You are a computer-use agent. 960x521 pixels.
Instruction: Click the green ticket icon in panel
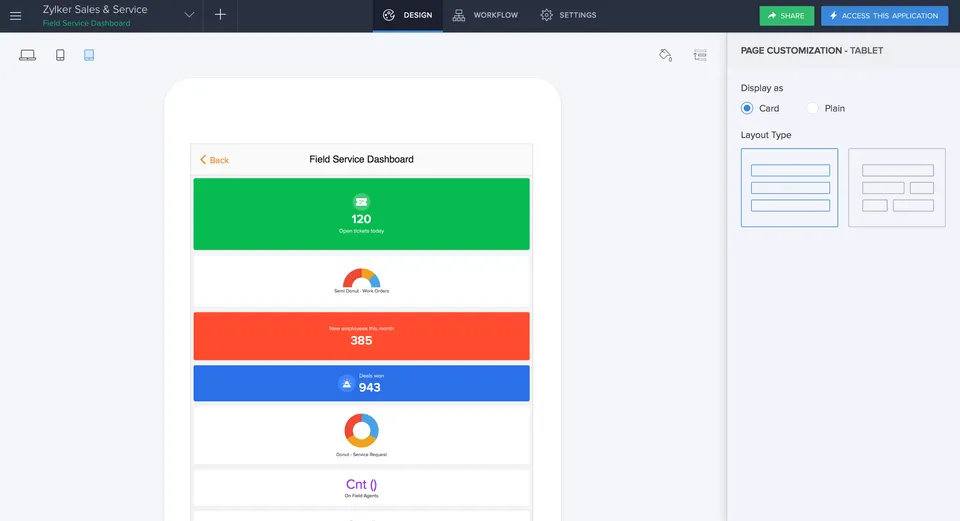pos(361,201)
